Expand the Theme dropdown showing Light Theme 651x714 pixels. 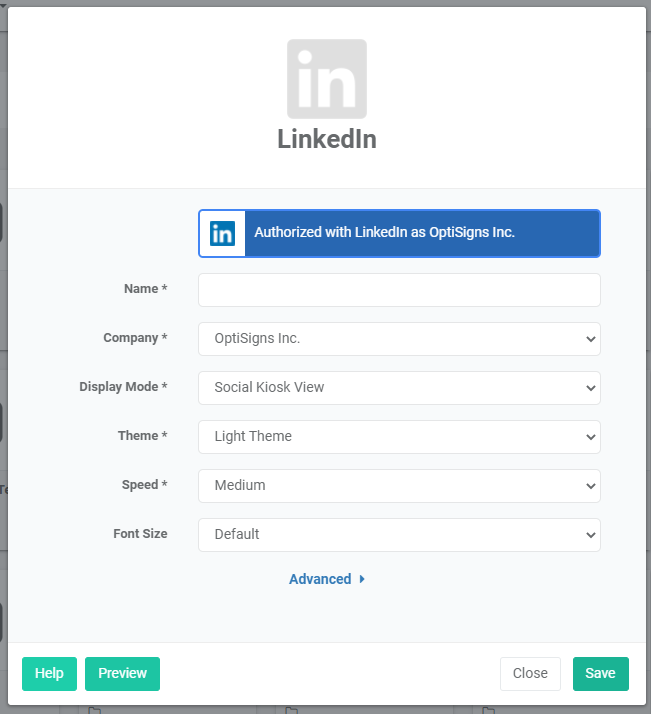point(399,437)
